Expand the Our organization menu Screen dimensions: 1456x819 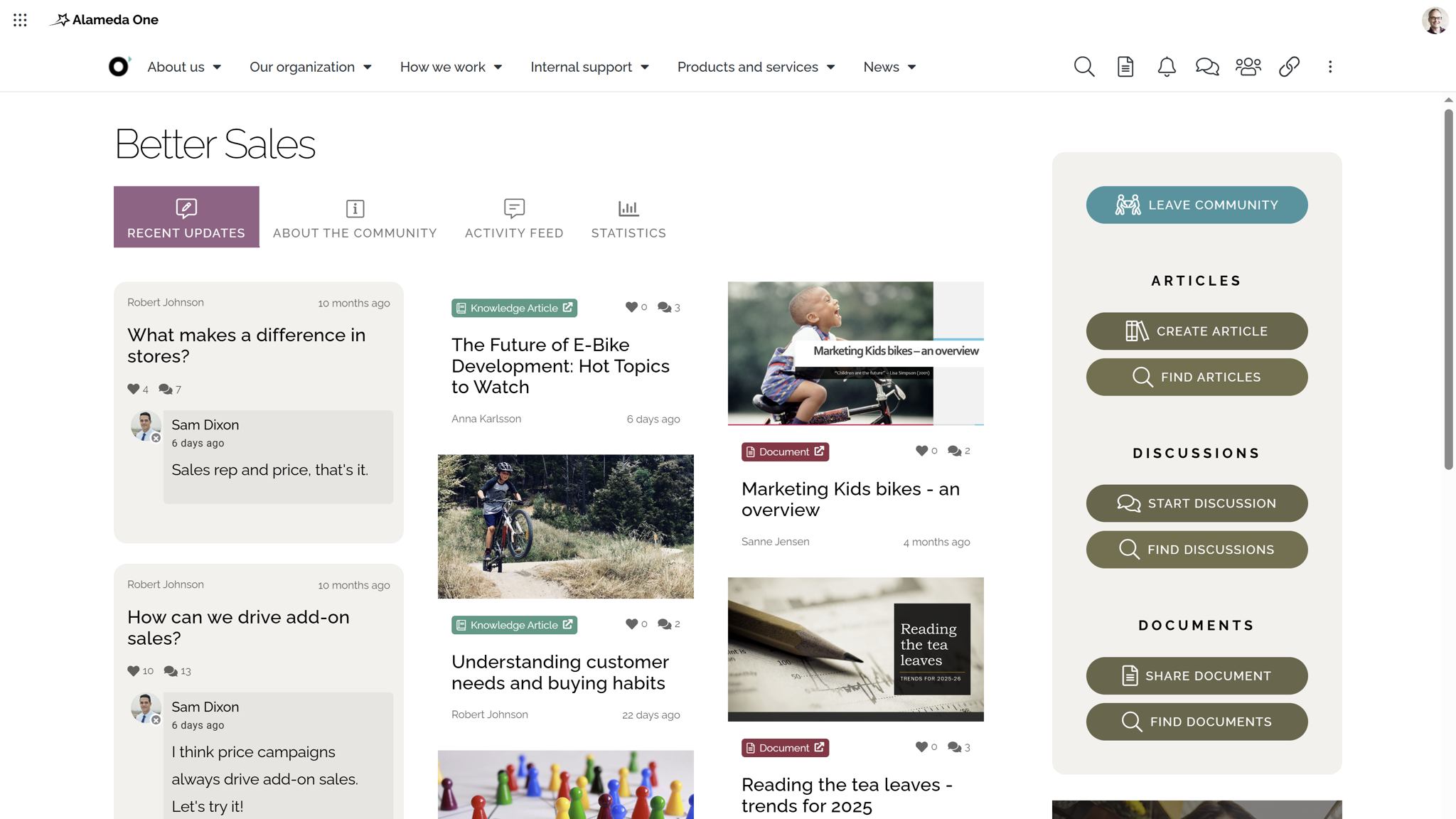[x=311, y=67]
